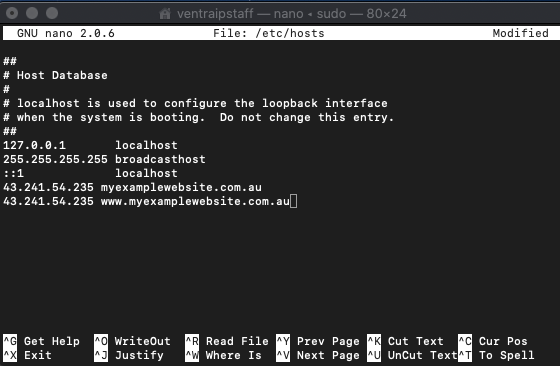This screenshot has height=366, width=560.
Task: Click the 'File: /etc/hosts' header
Action: click(269, 33)
